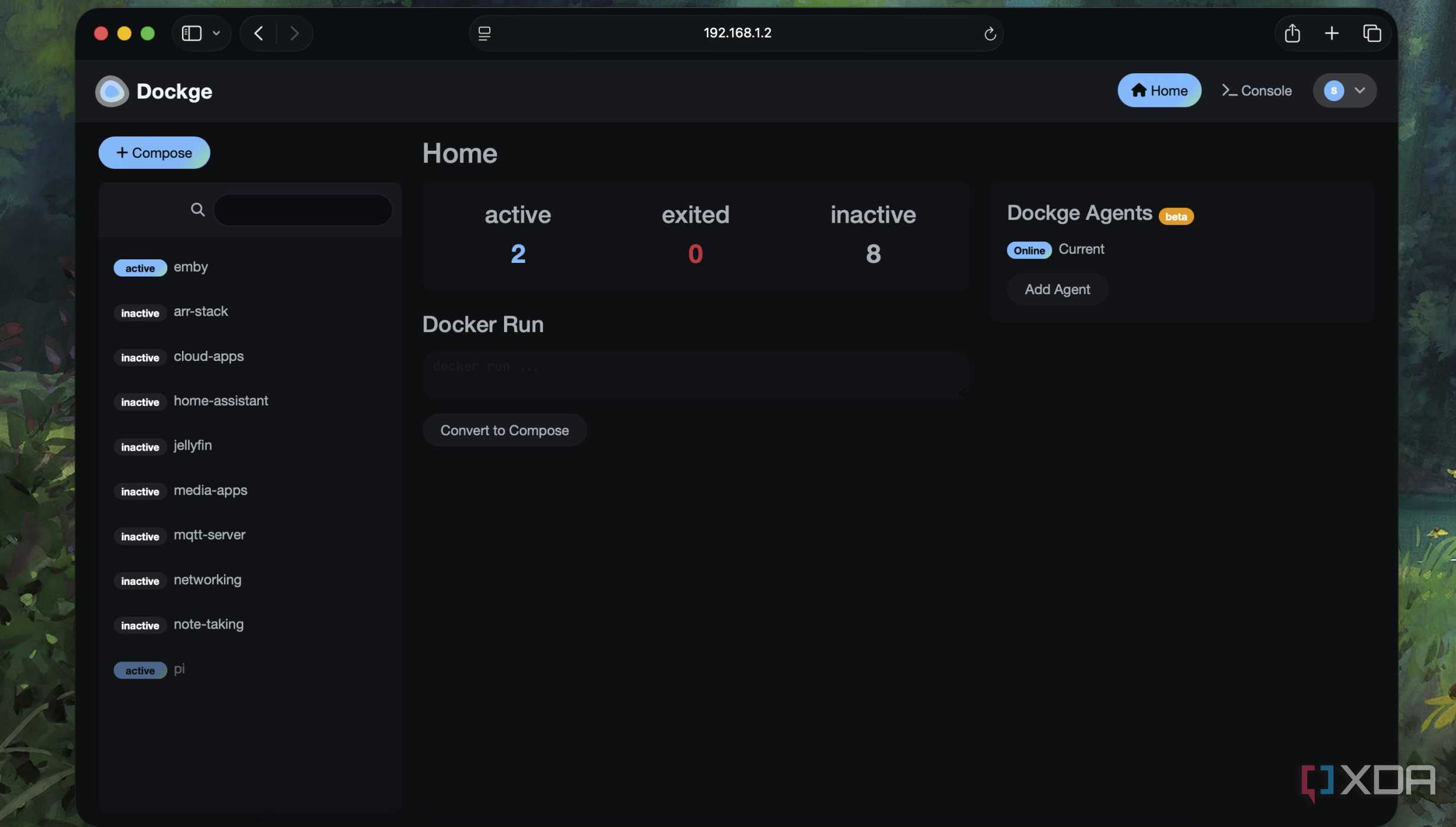Select the note-taking stack

click(x=250, y=625)
